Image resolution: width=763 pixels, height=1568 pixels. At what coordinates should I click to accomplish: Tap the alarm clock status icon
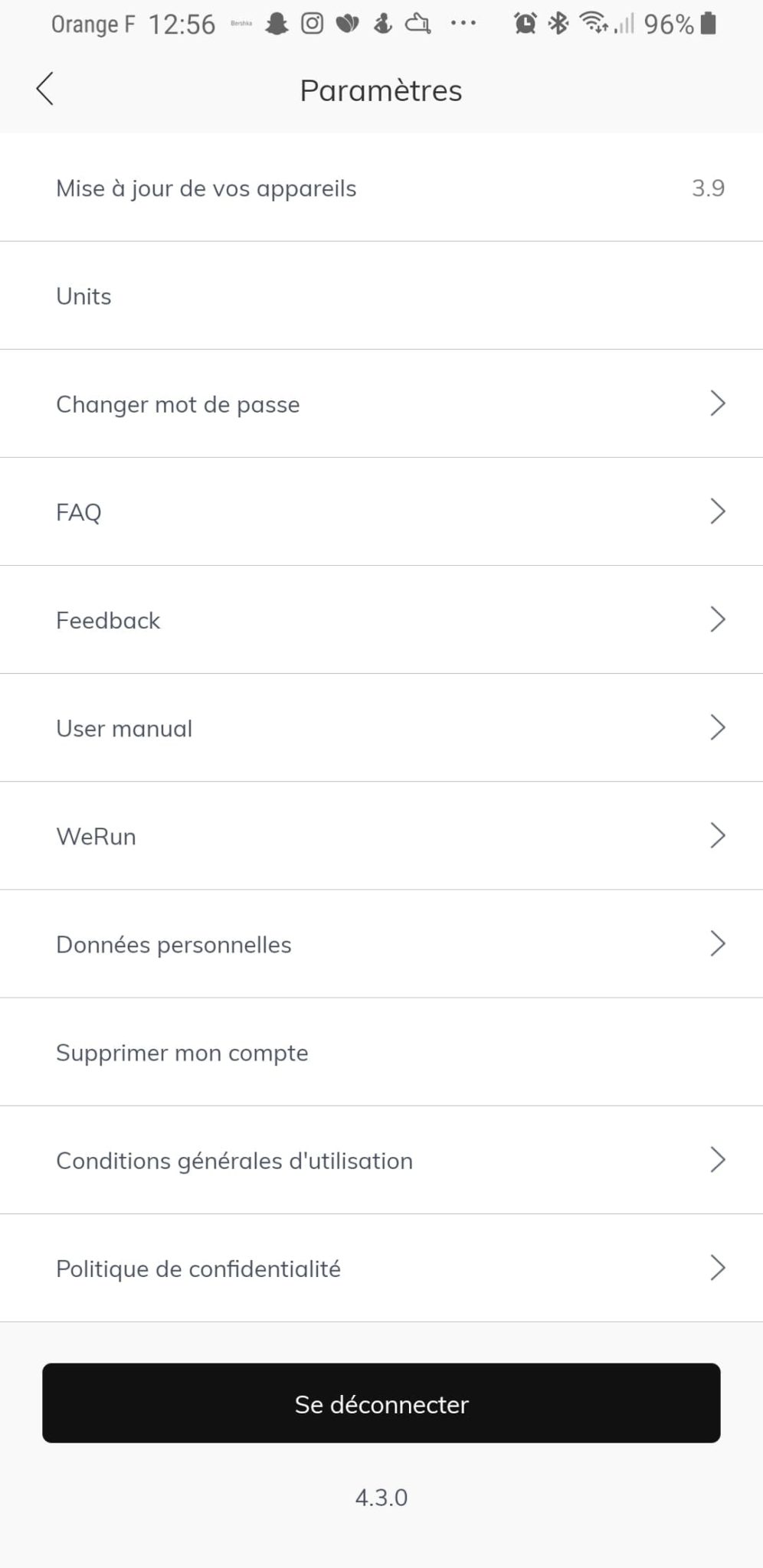click(525, 24)
